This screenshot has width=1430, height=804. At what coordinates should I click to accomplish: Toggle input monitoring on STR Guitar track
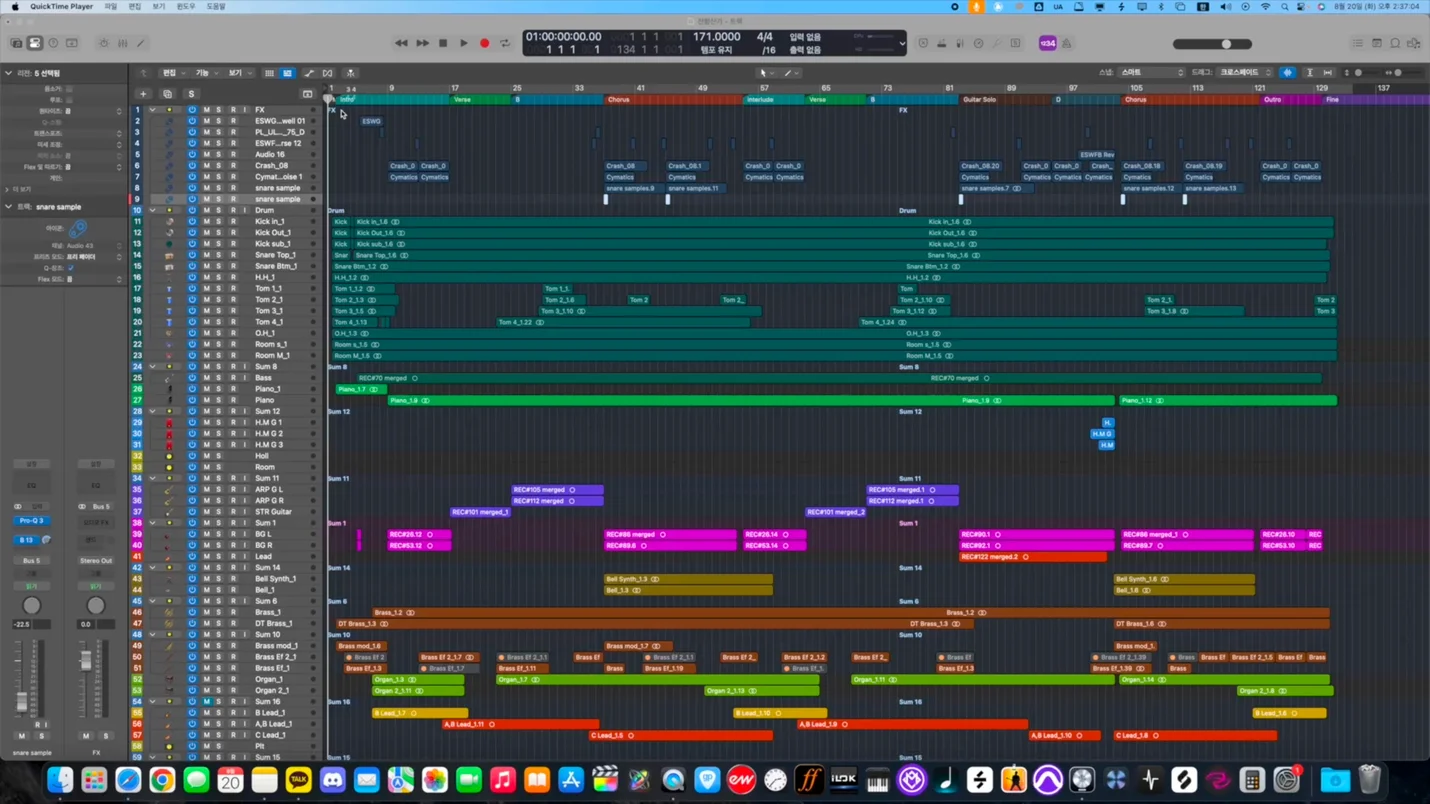coord(245,512)
